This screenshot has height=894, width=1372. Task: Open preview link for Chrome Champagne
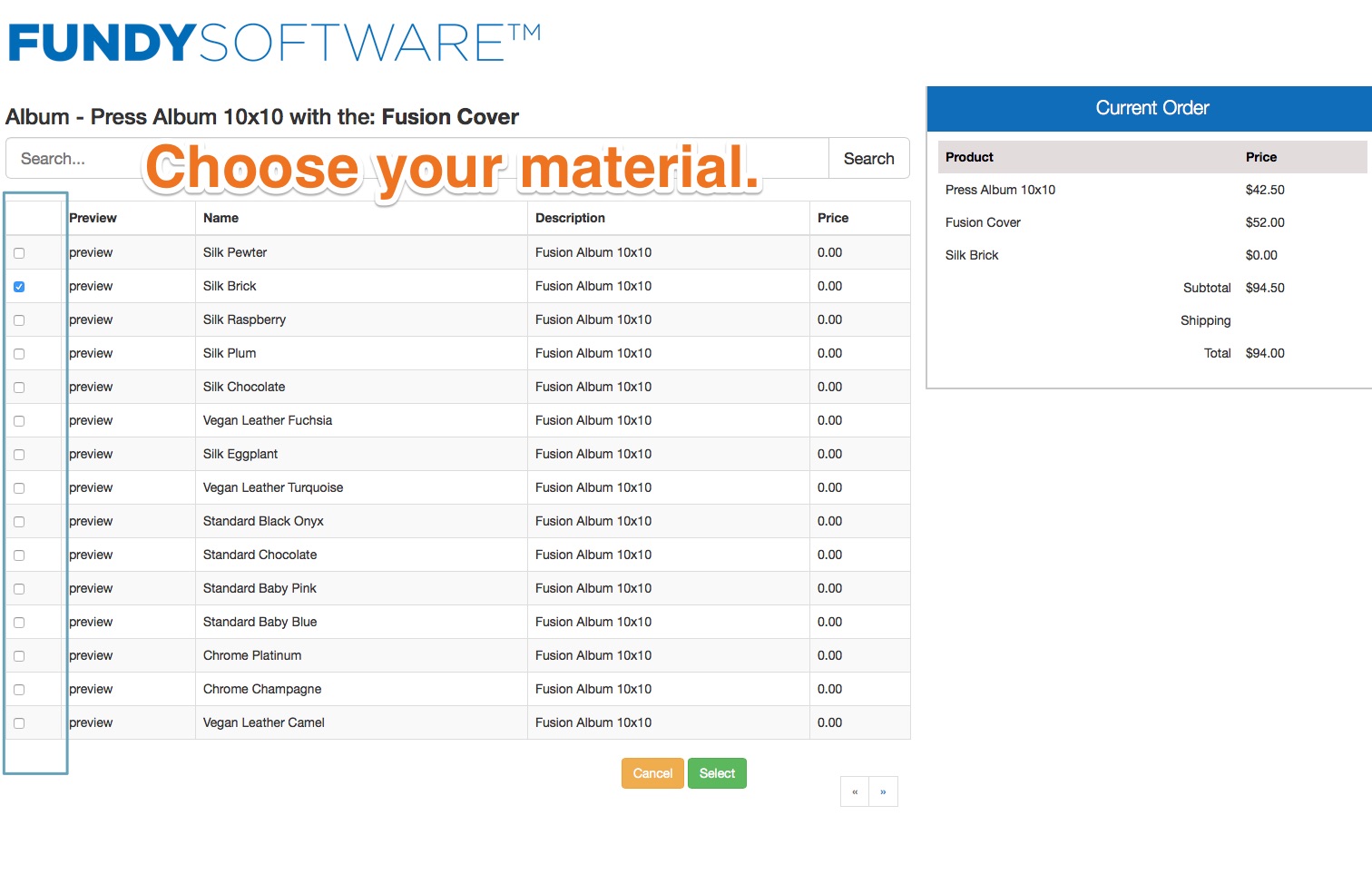(x=91, y=689)
